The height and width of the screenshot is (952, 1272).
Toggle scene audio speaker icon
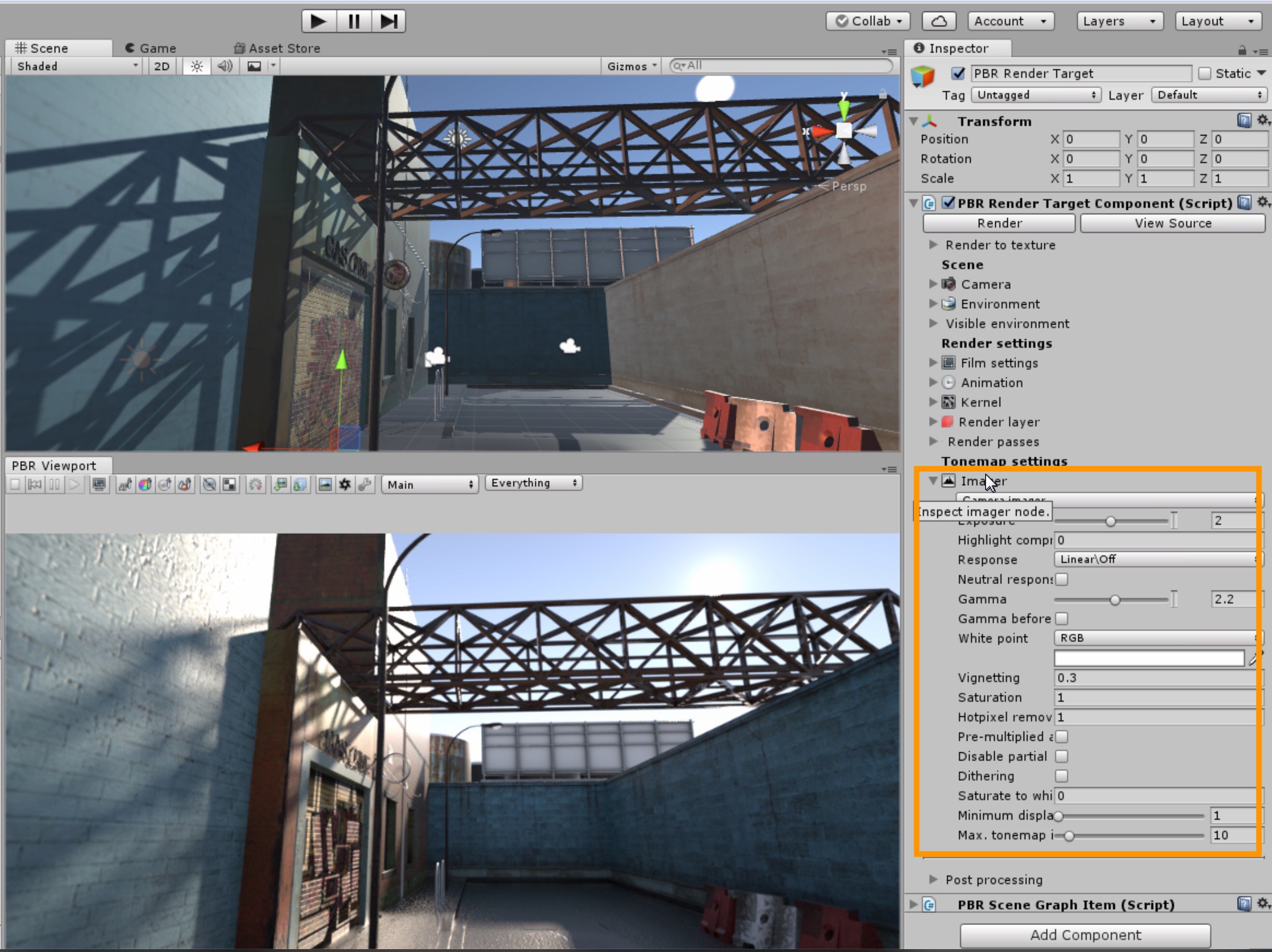point(225,66)
